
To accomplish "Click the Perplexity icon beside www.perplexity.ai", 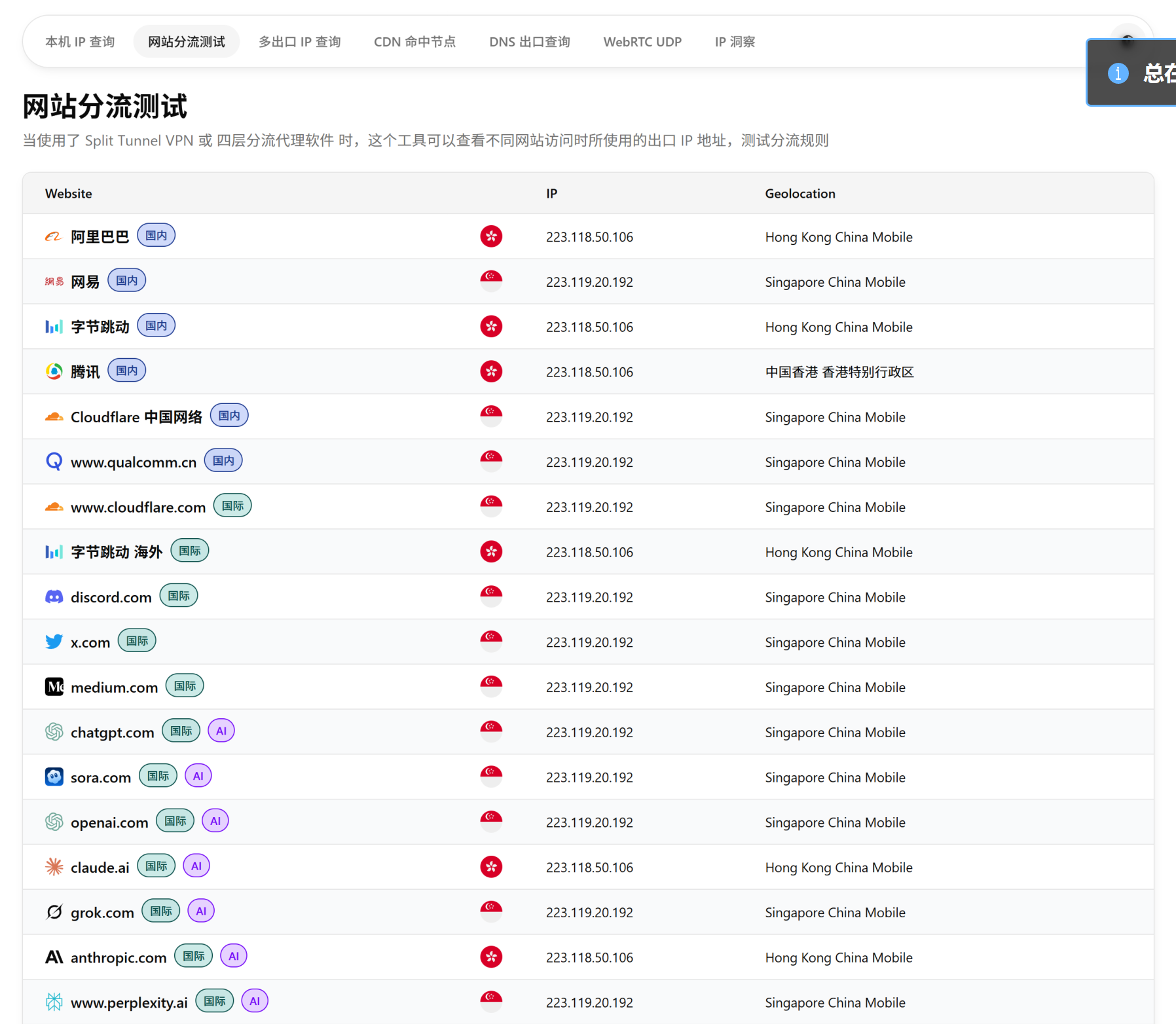I will click(54, 1001).
